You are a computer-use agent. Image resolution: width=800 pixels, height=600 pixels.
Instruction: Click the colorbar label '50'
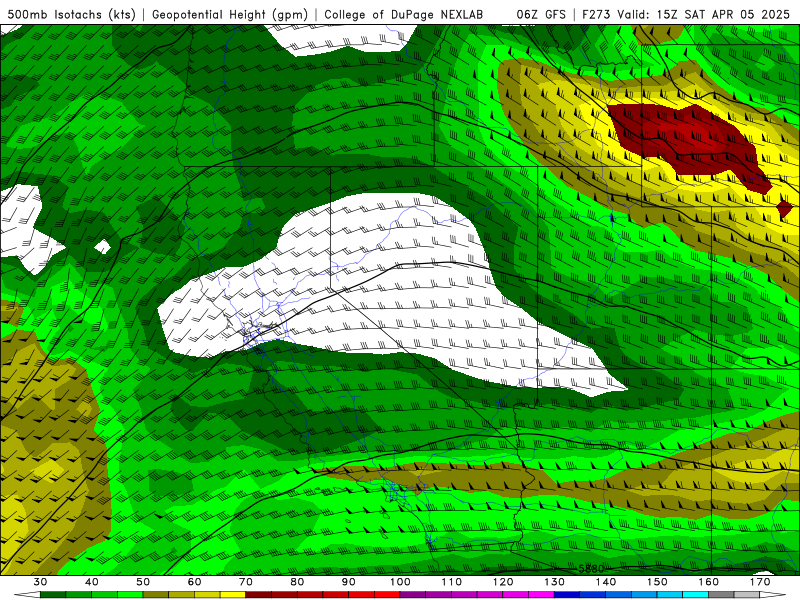(143, 582)
